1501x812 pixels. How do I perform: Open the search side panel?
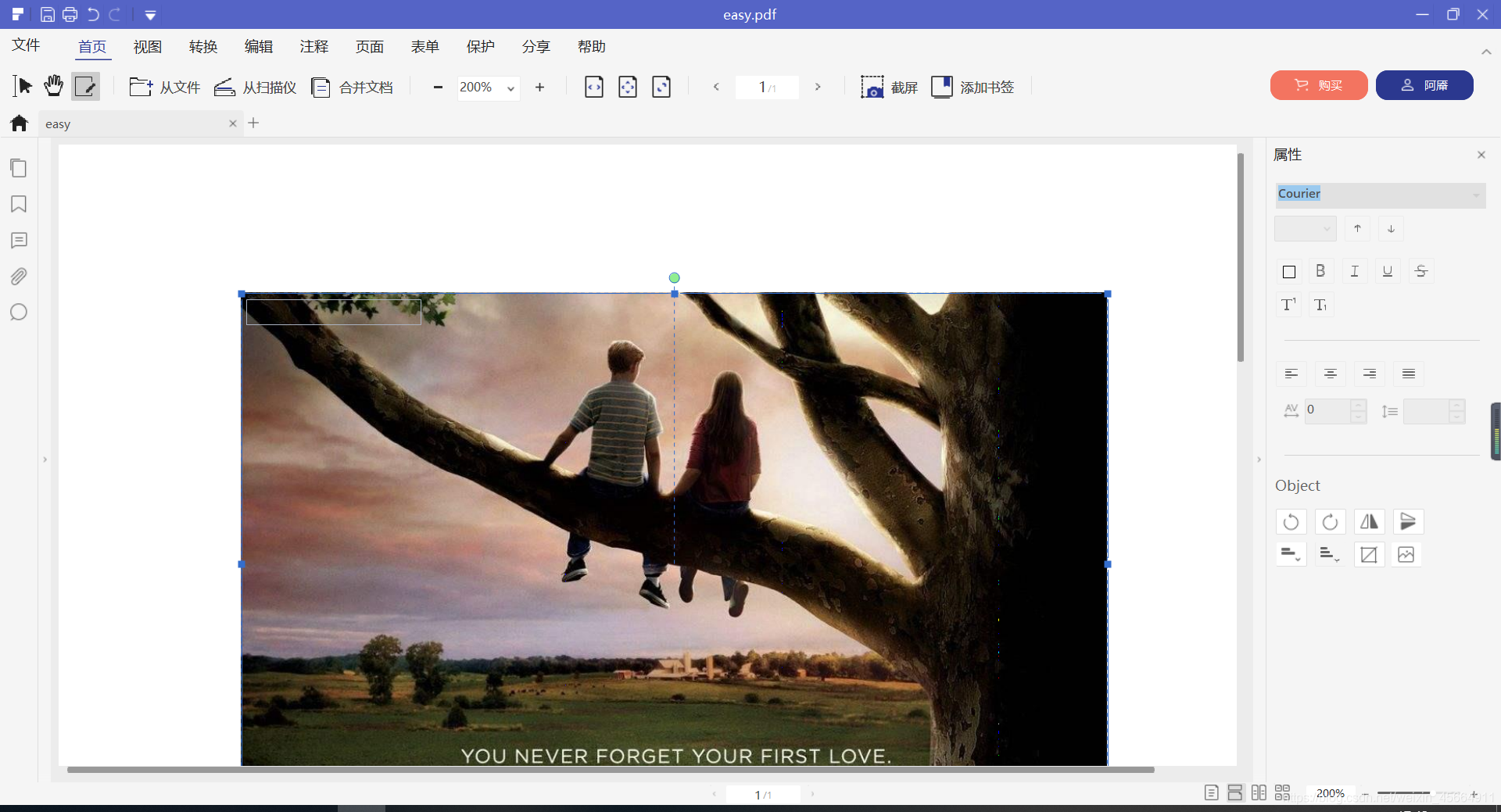[x=19, y=312]
